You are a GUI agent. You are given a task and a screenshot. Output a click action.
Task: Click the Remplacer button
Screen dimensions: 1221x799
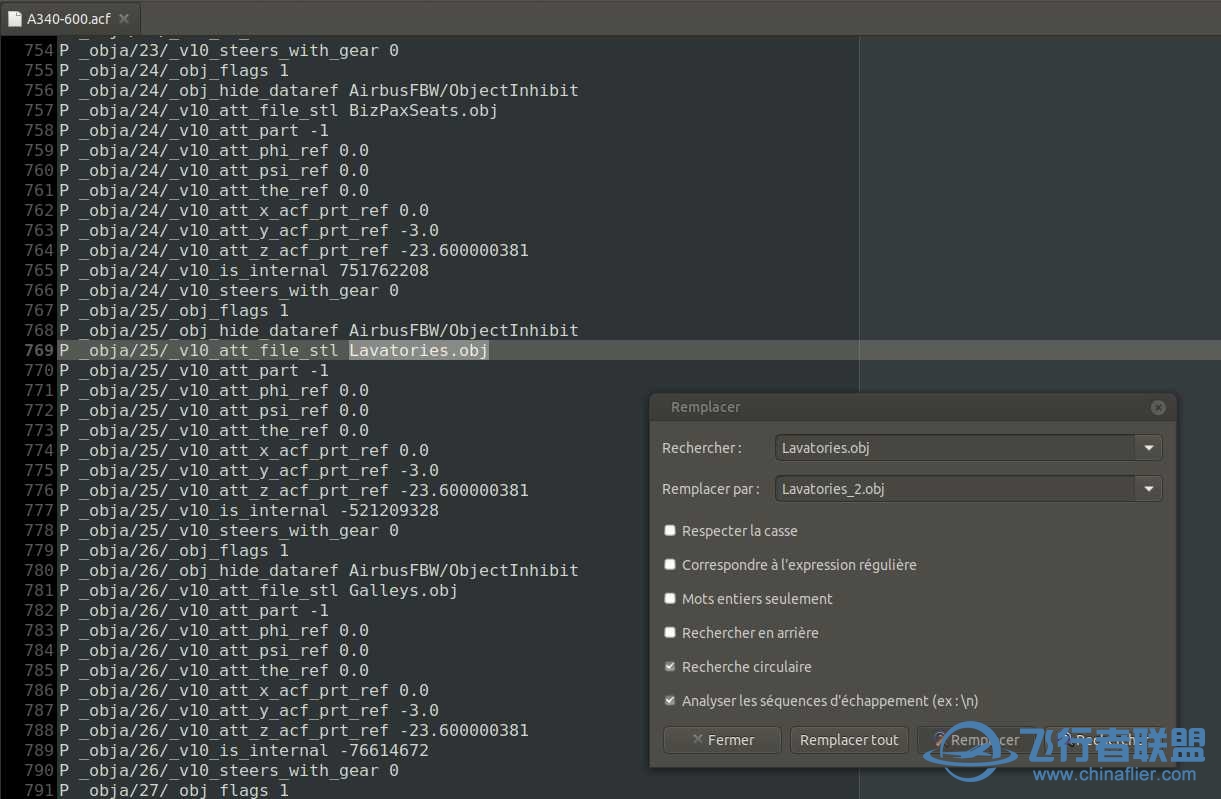978,740
